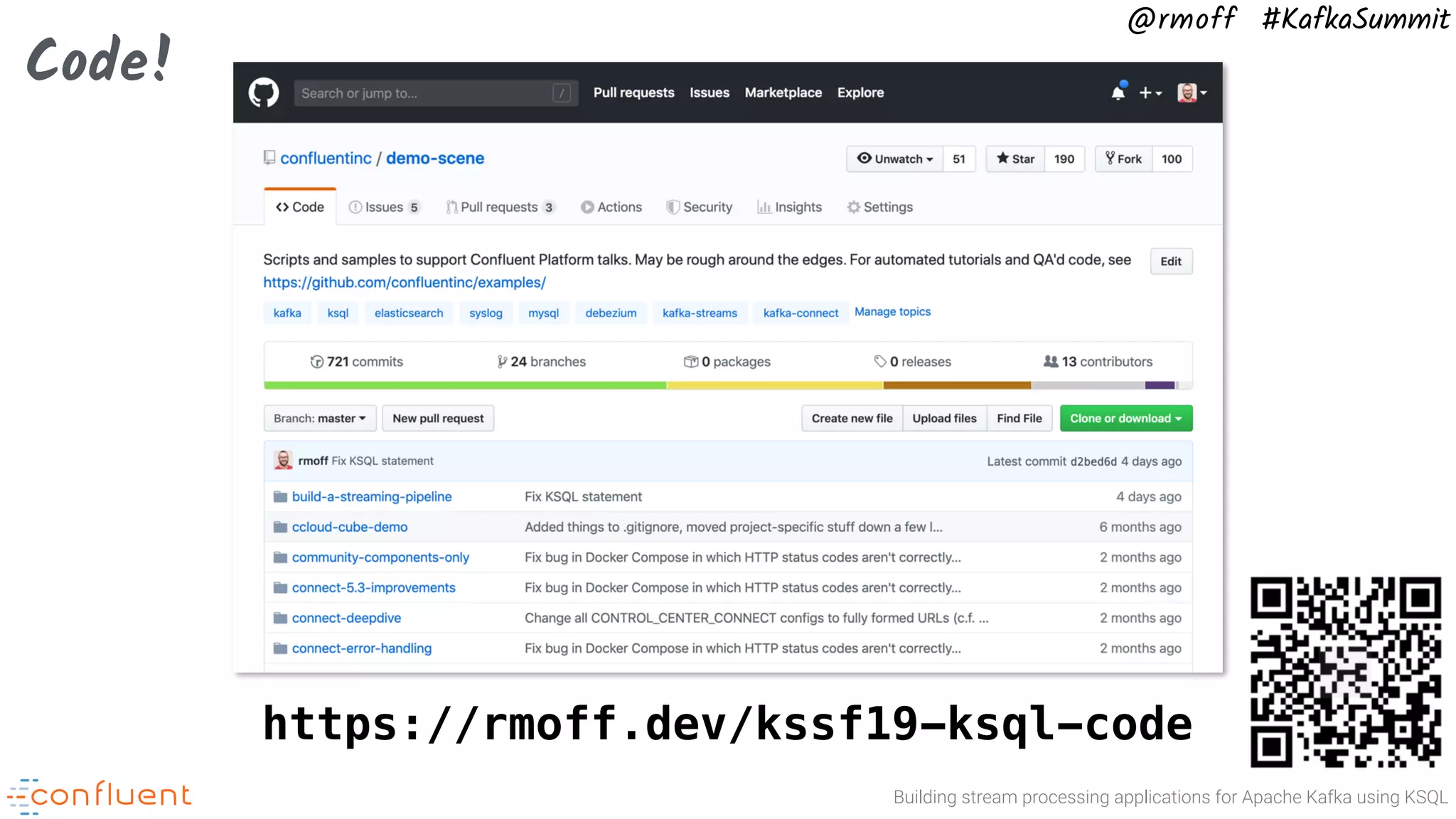Open the Actions tab
1456x819 pixels.
pos(611,207)
